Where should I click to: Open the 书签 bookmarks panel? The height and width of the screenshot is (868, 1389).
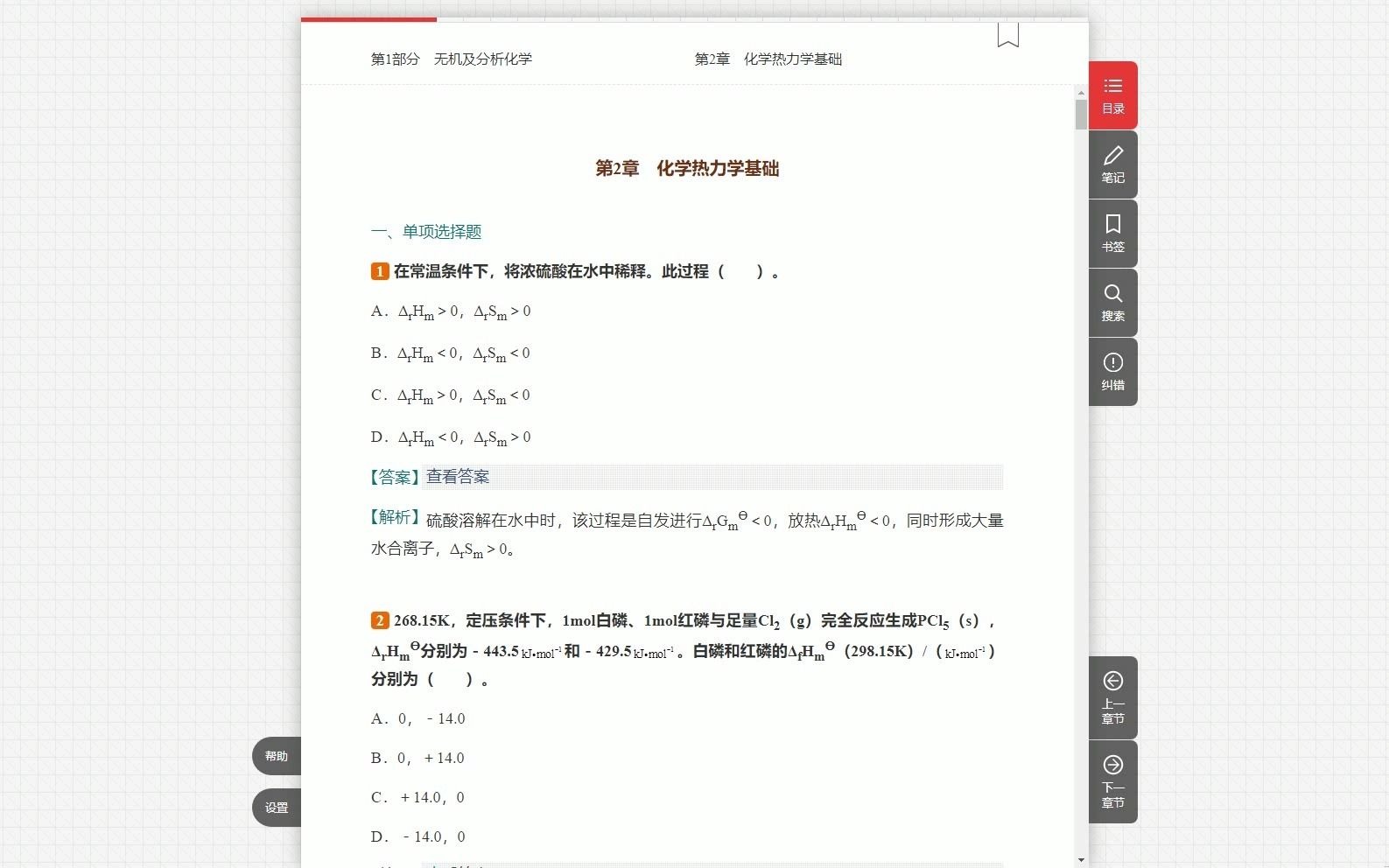click(1112, 234)
